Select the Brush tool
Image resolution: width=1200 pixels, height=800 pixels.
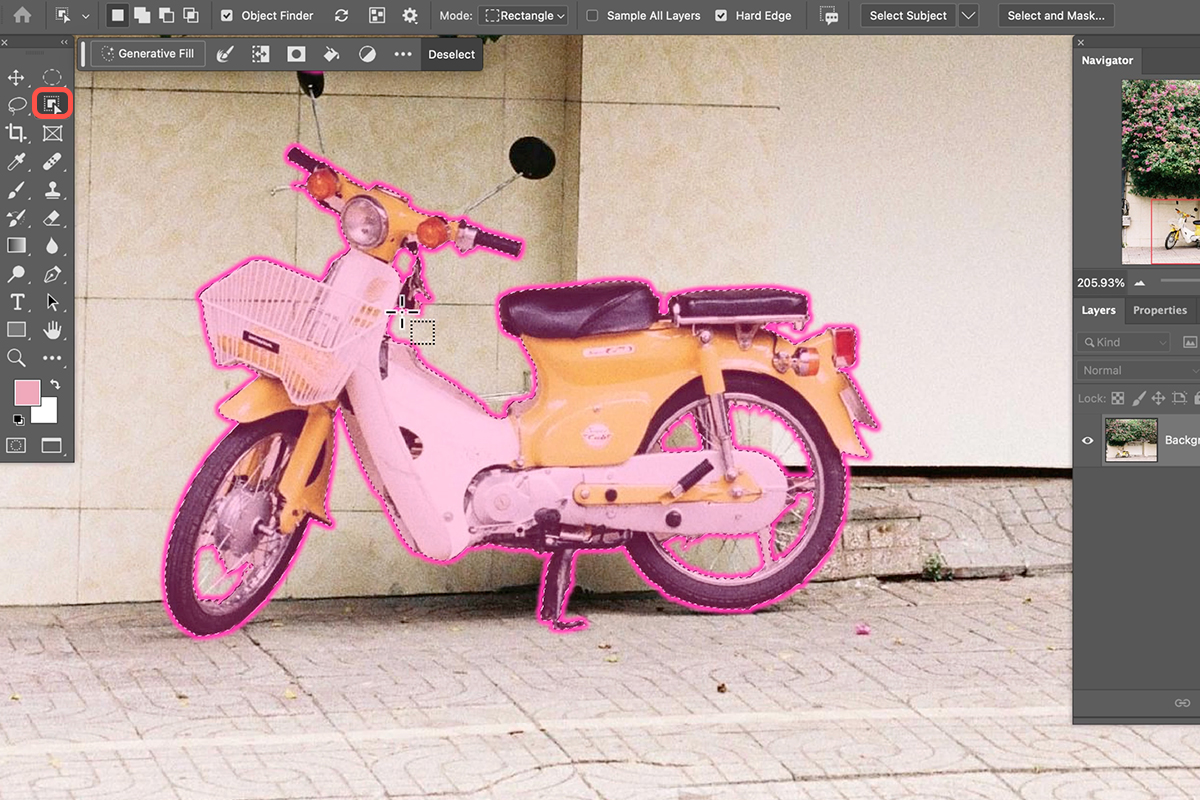[x=16, y=189]
